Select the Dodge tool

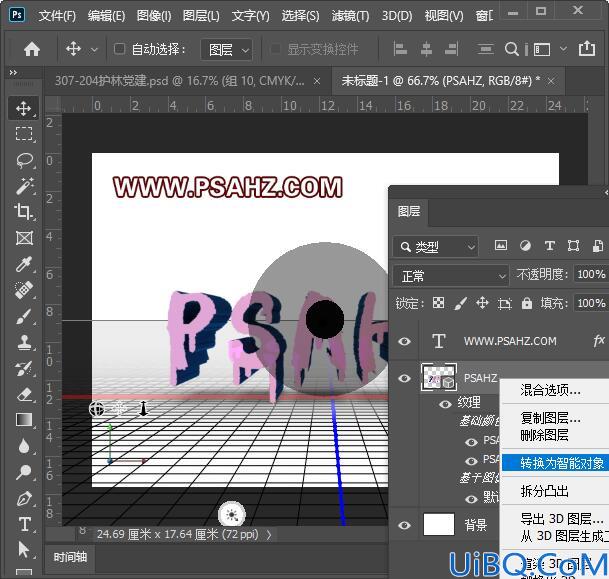coord(24,472)
